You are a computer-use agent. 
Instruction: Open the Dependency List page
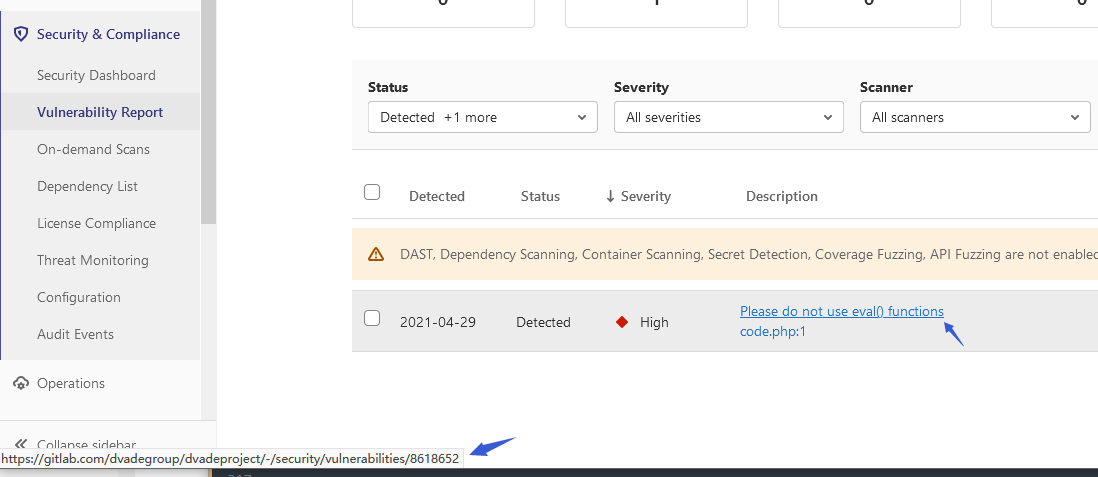tap(87, 186)
